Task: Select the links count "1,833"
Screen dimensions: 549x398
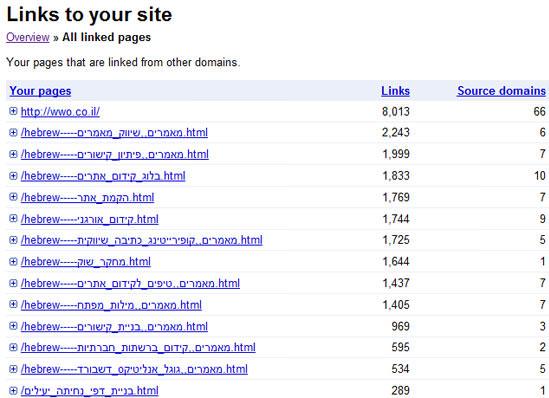Action: [x=396, y=176]
